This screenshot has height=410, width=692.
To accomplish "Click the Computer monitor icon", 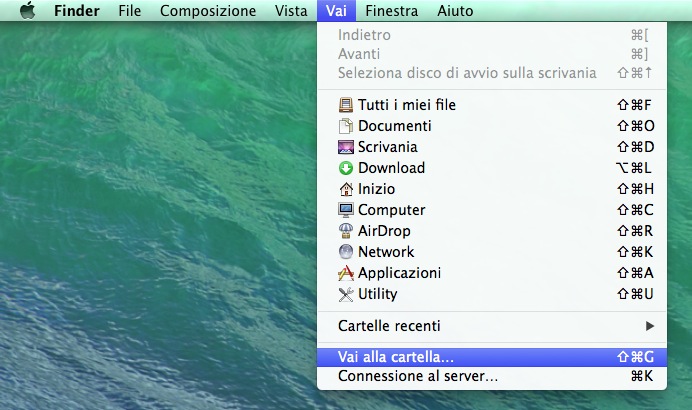I will pyautogui.click(x=346, y=210).
